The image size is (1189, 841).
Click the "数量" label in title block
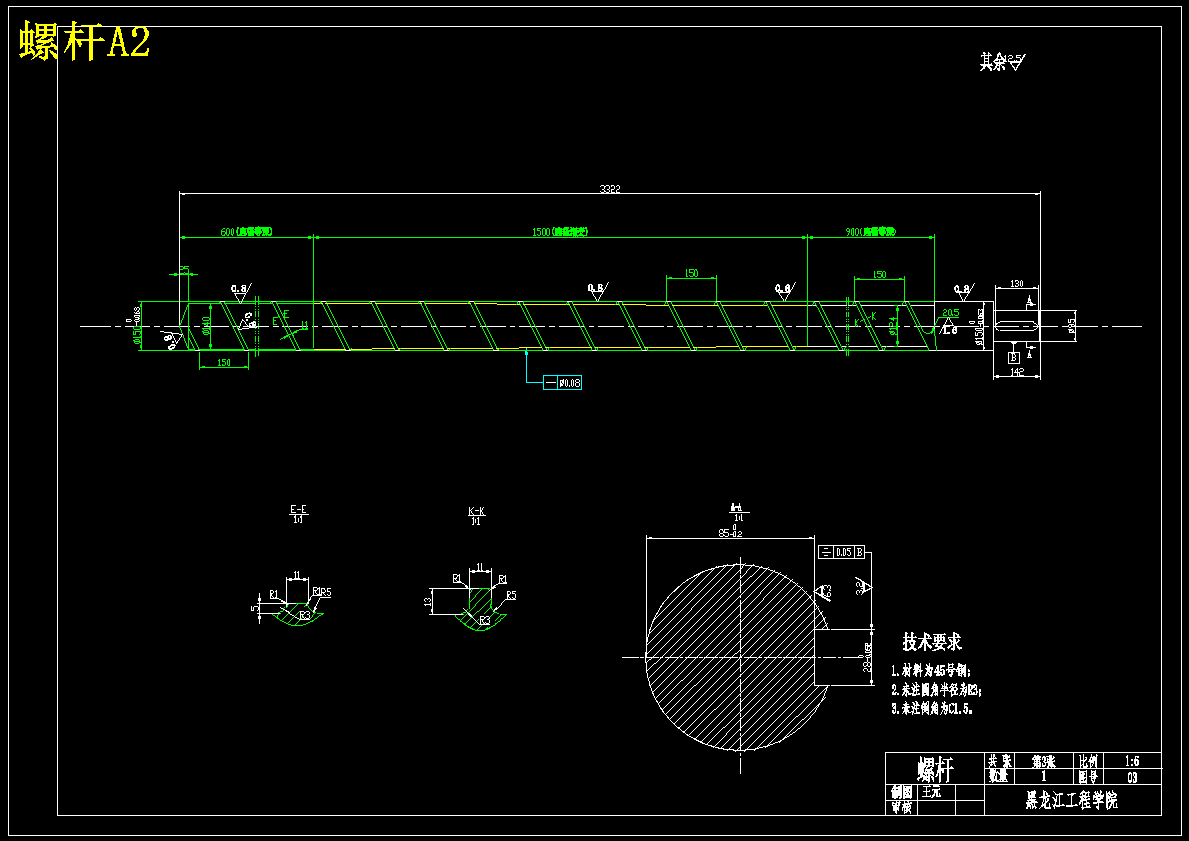click(998, 777)
